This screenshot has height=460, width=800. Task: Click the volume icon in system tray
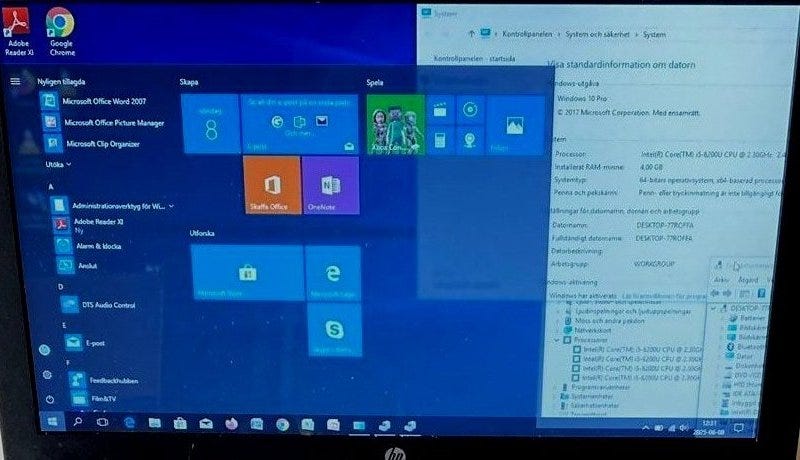tap(684, 428)
